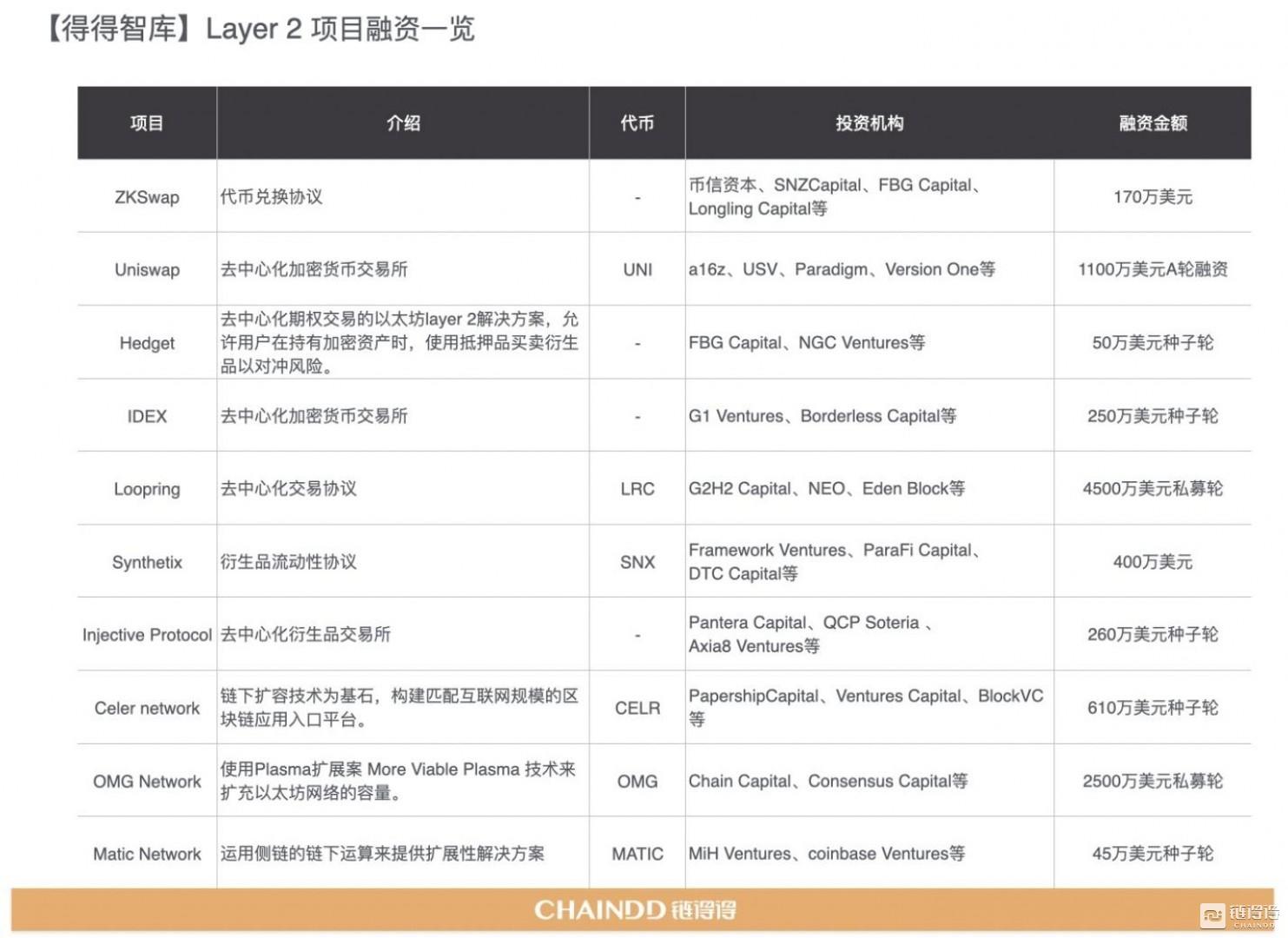This screenshot has width=1288, height=938.
Task: Select OMG Network's 2500万美元私募轮 amount
Action: [1151, 781]
